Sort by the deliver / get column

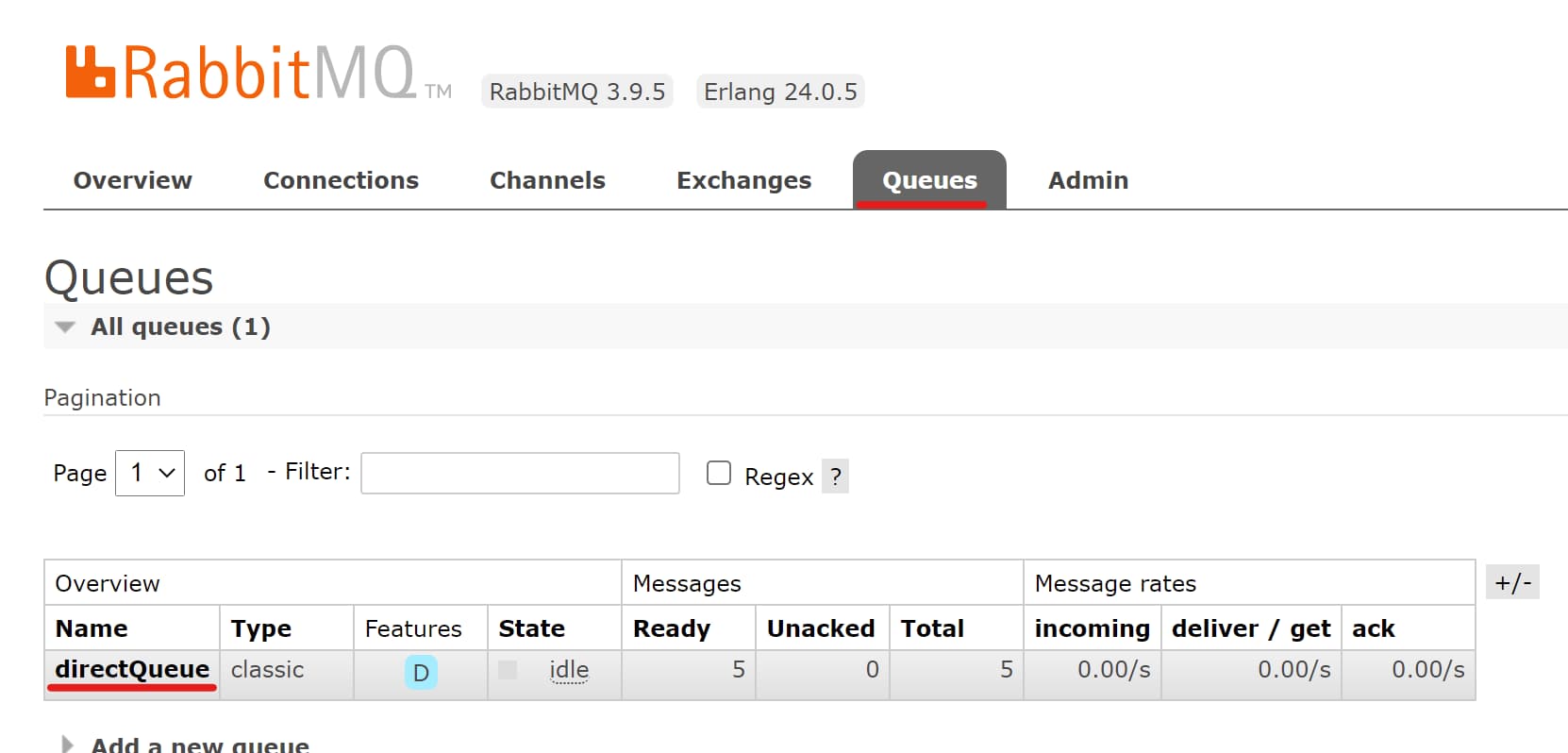(x=1251, y=628)
